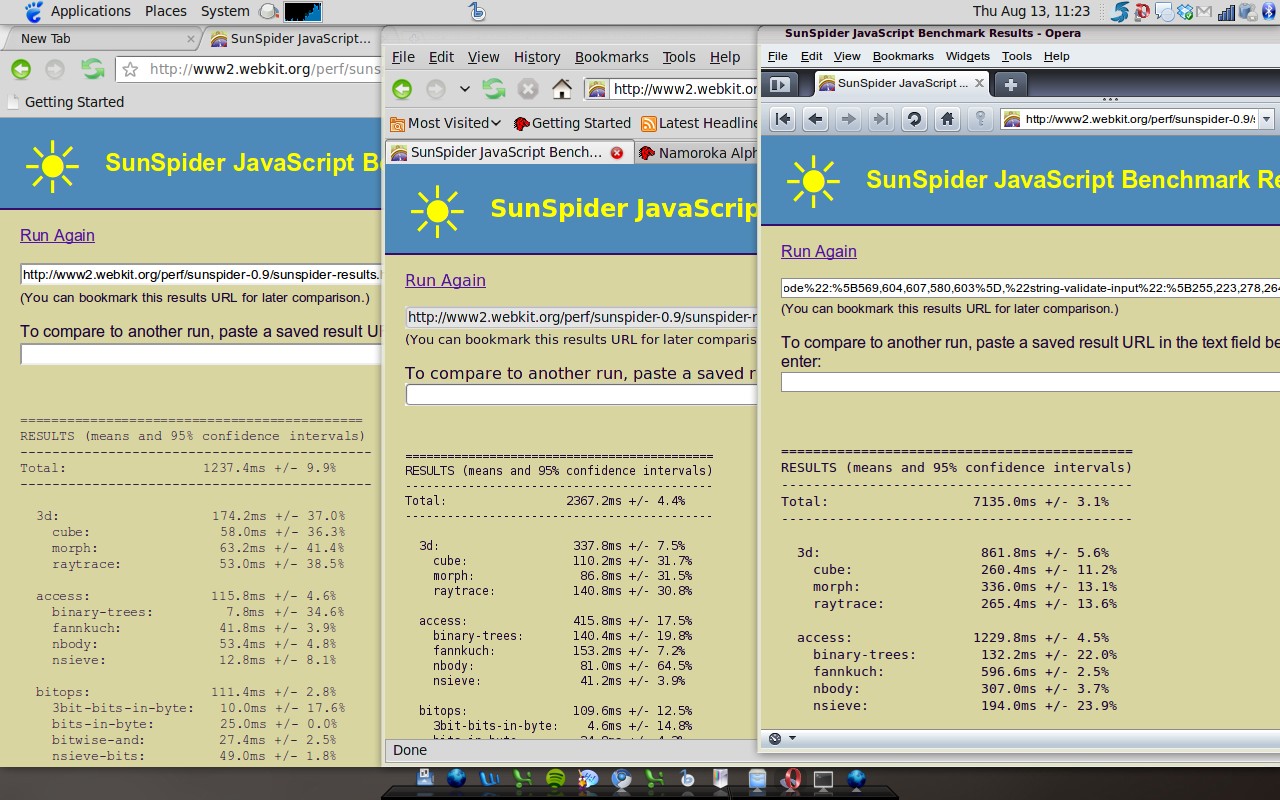Open the GNOME Applications menu

pyautogui.click(x=90, y=11)
